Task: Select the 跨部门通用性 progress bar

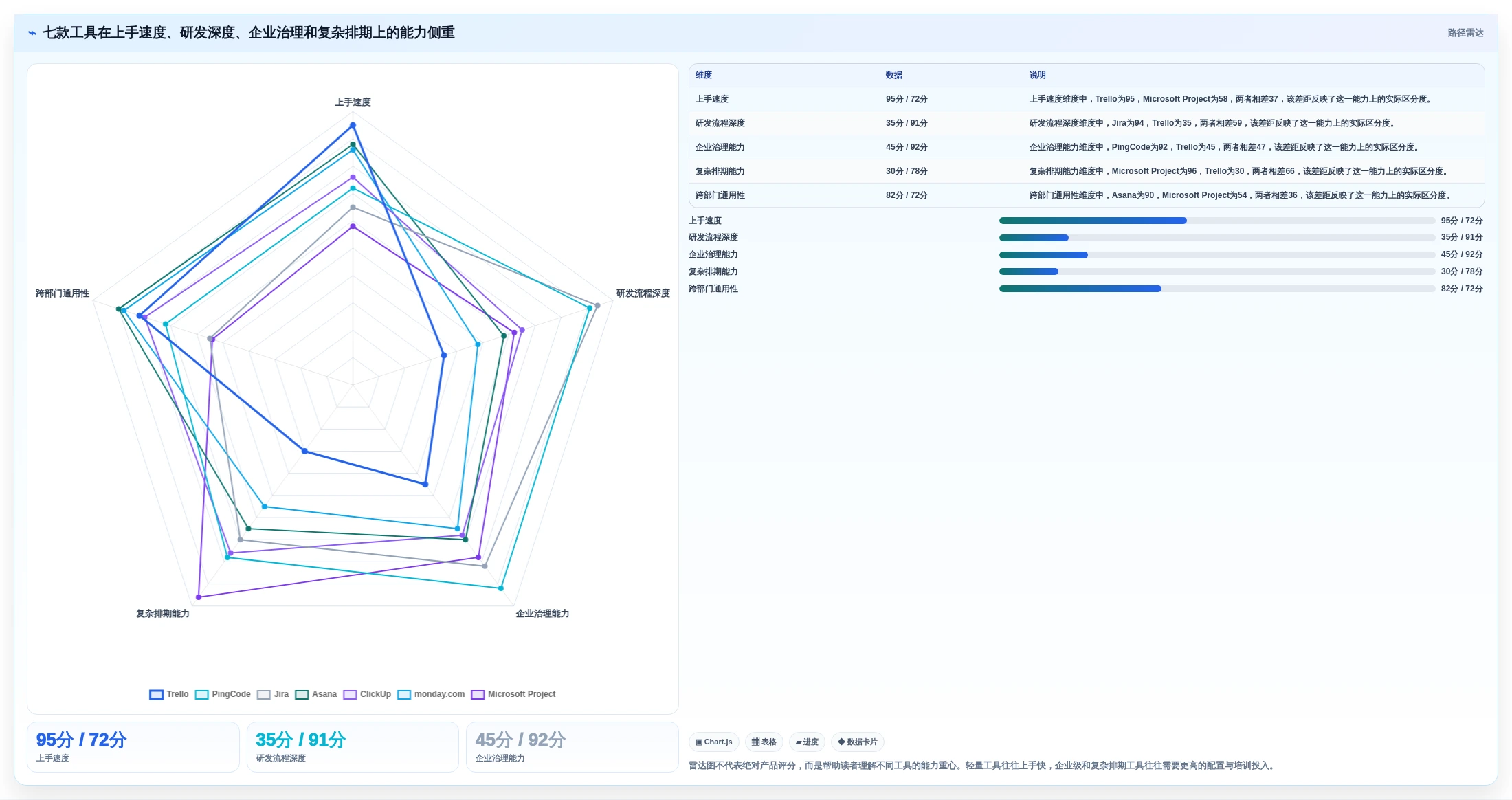Action: click(x=1216, y=289)
